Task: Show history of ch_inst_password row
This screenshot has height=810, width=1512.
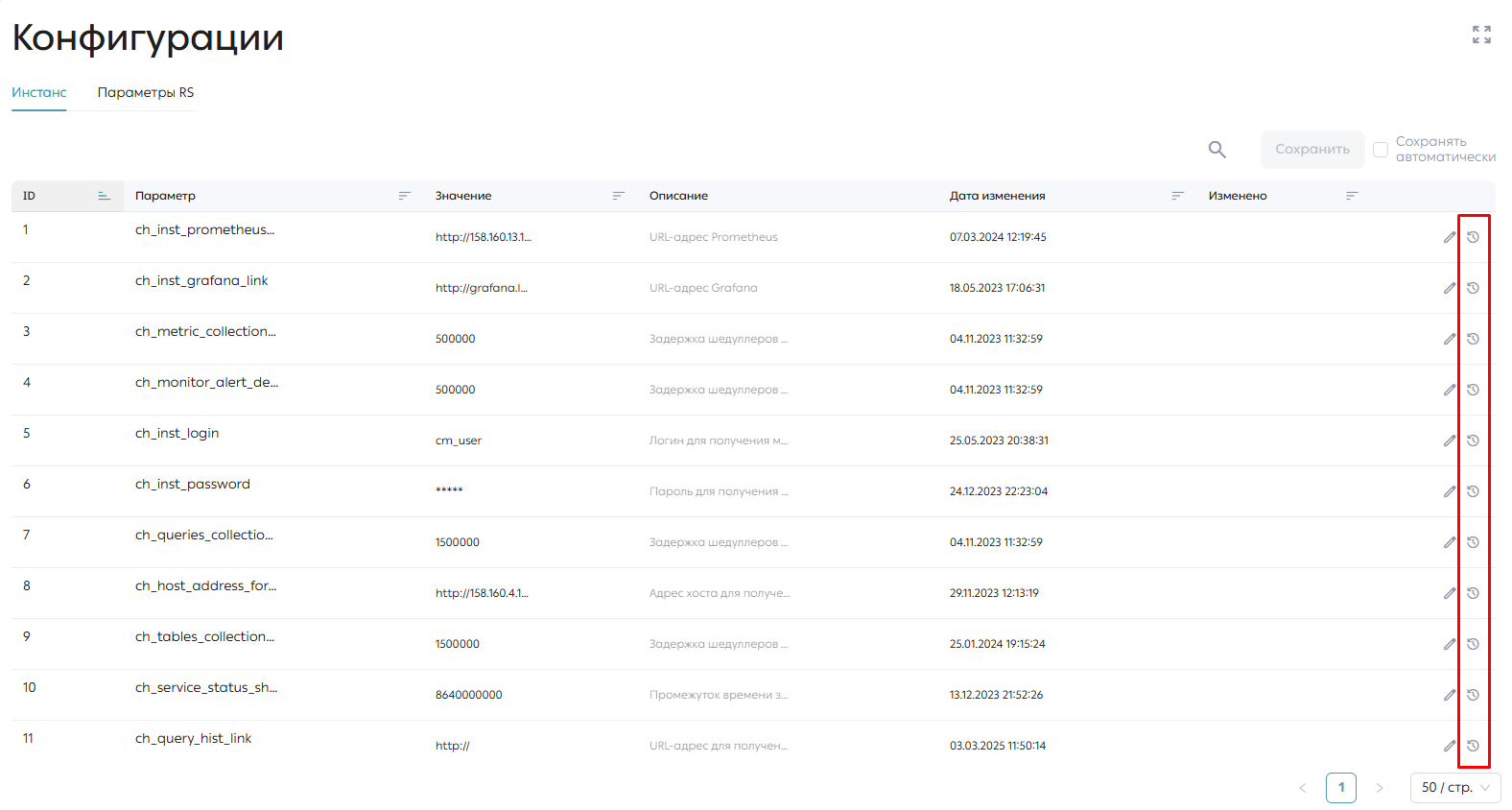Action: click(1473, 491)
